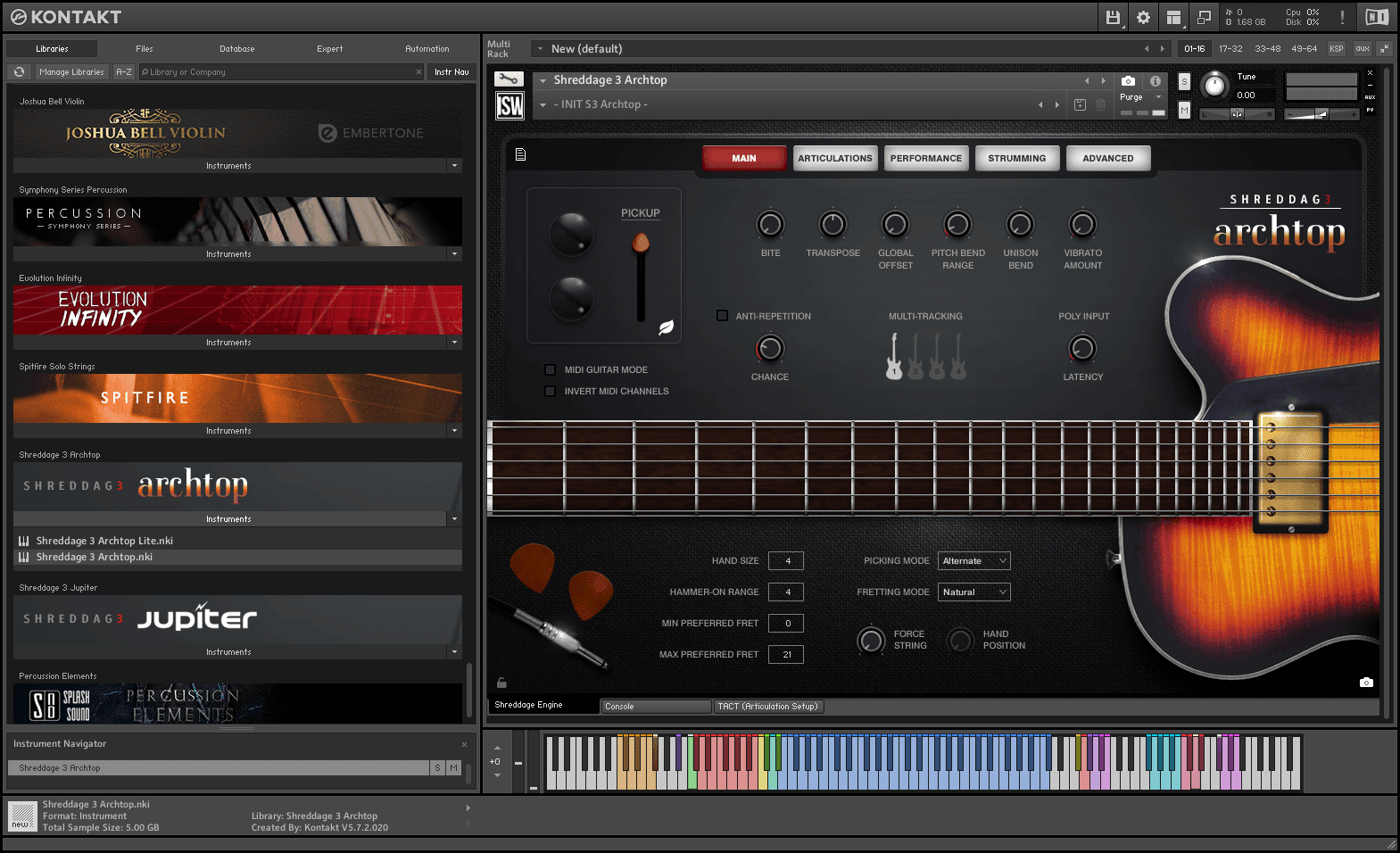Expand Joshua Bell Violin Instruments dropdown arrow
Image resolution: width=1400 pixels, height=853 pixels.
coord(454,166)
